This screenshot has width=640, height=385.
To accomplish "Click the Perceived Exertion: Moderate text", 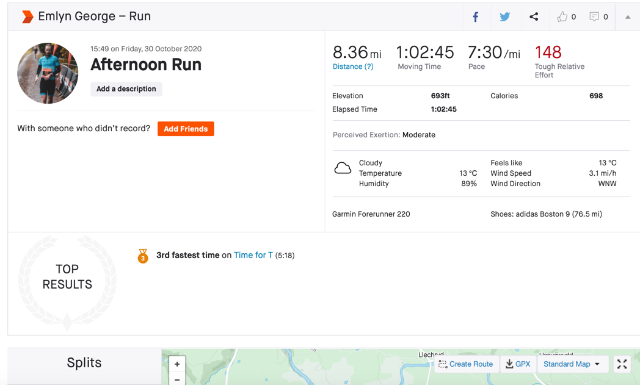I will coord(384,135).
